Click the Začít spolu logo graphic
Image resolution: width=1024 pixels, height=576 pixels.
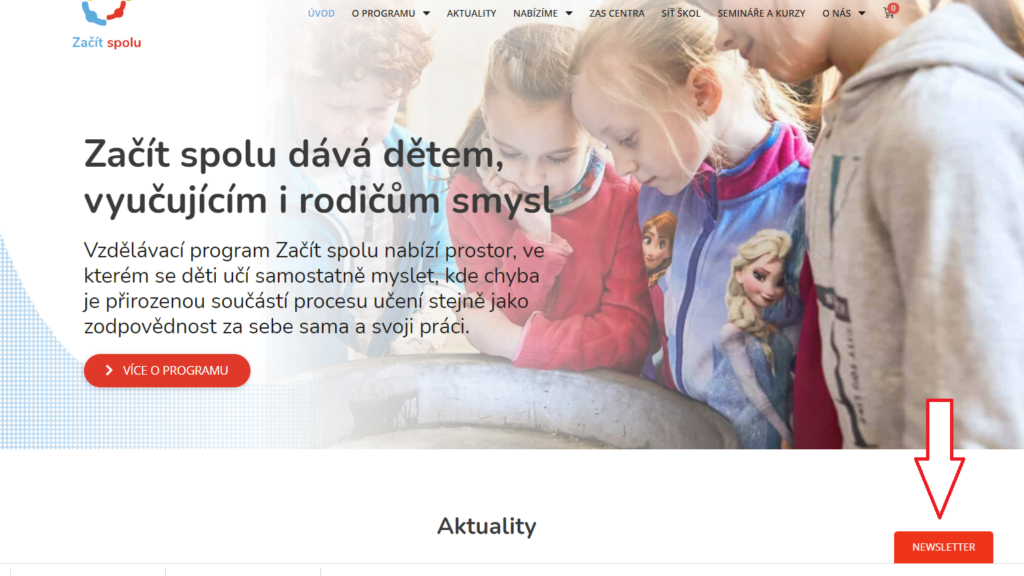pyautogui.click(x=106, y=12)
